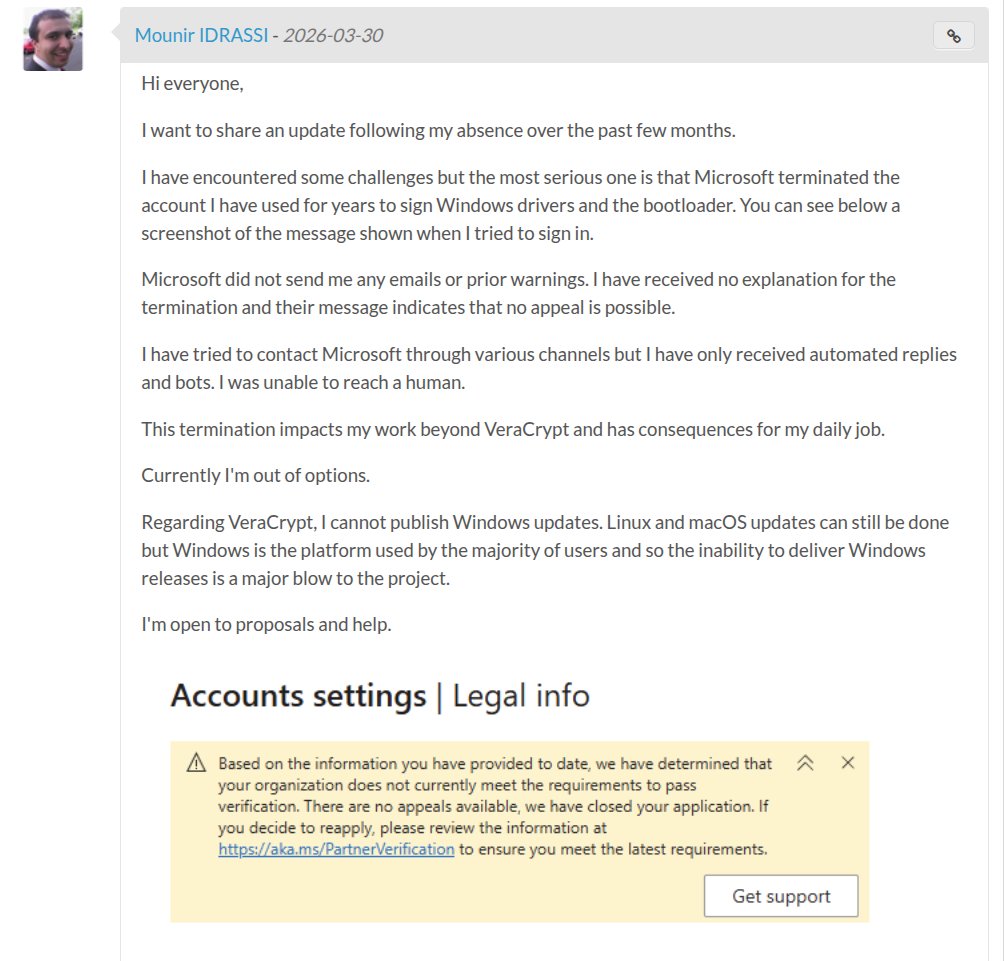Click the paragraph about automated replies and bots
This screenshot has width=1005, height=961.
548,368
